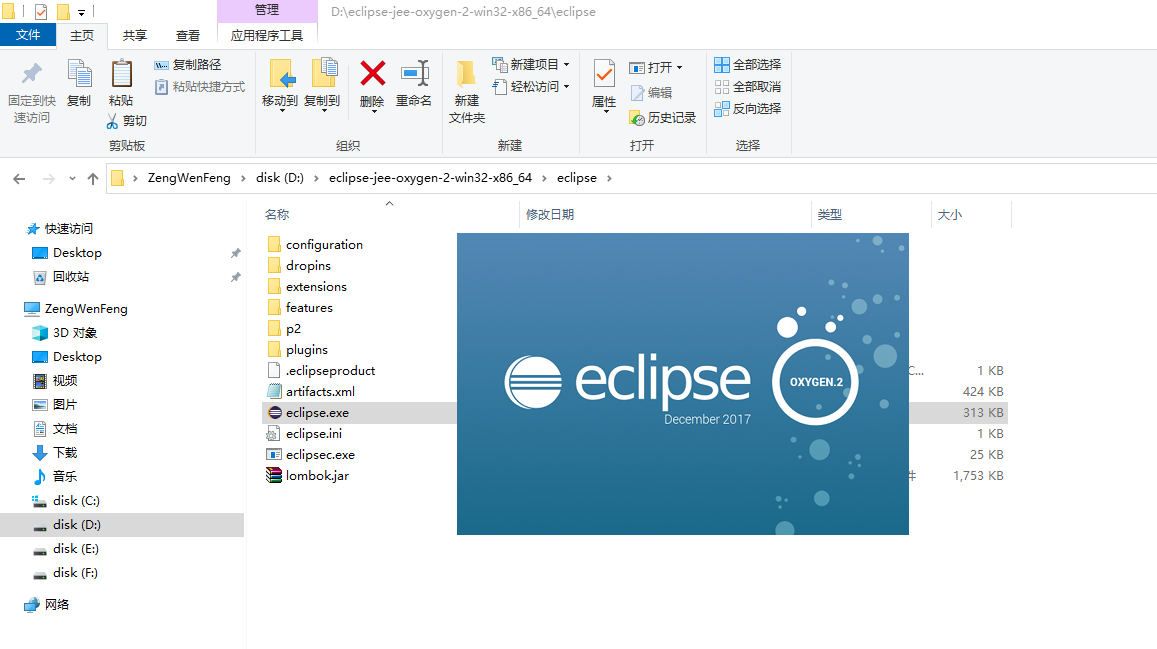The height and width of the screenshot is (649, 1157).
Task: Sort by Type (类型) column header
Action: point(830,215)
